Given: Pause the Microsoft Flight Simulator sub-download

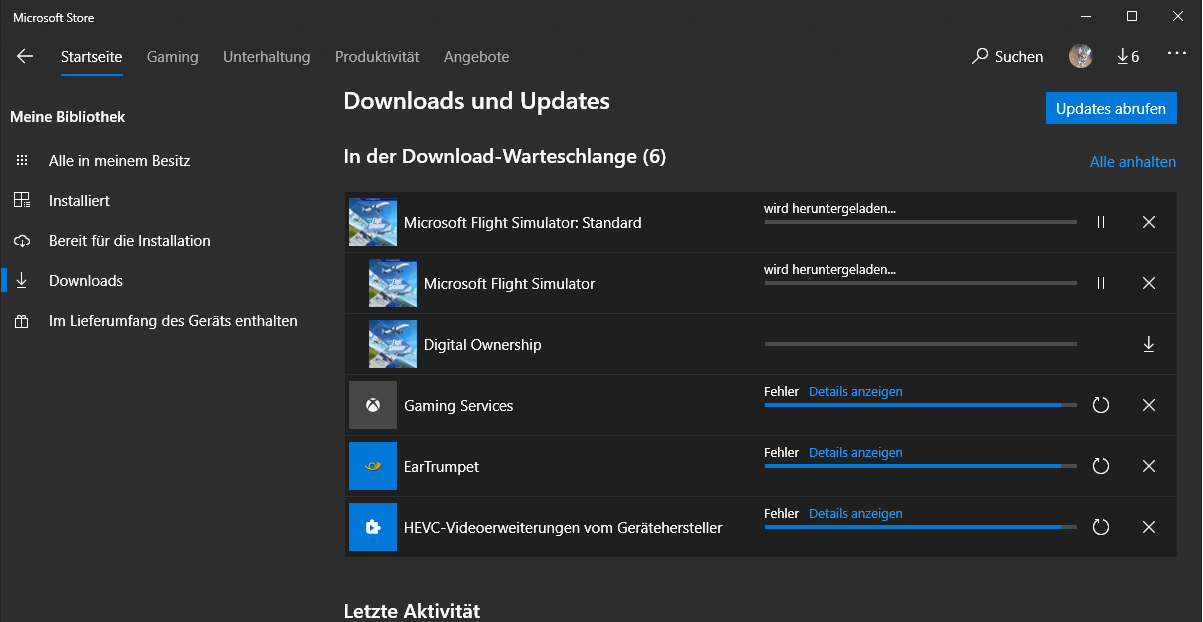Looking at the screenshot, I should point(1101,283).
